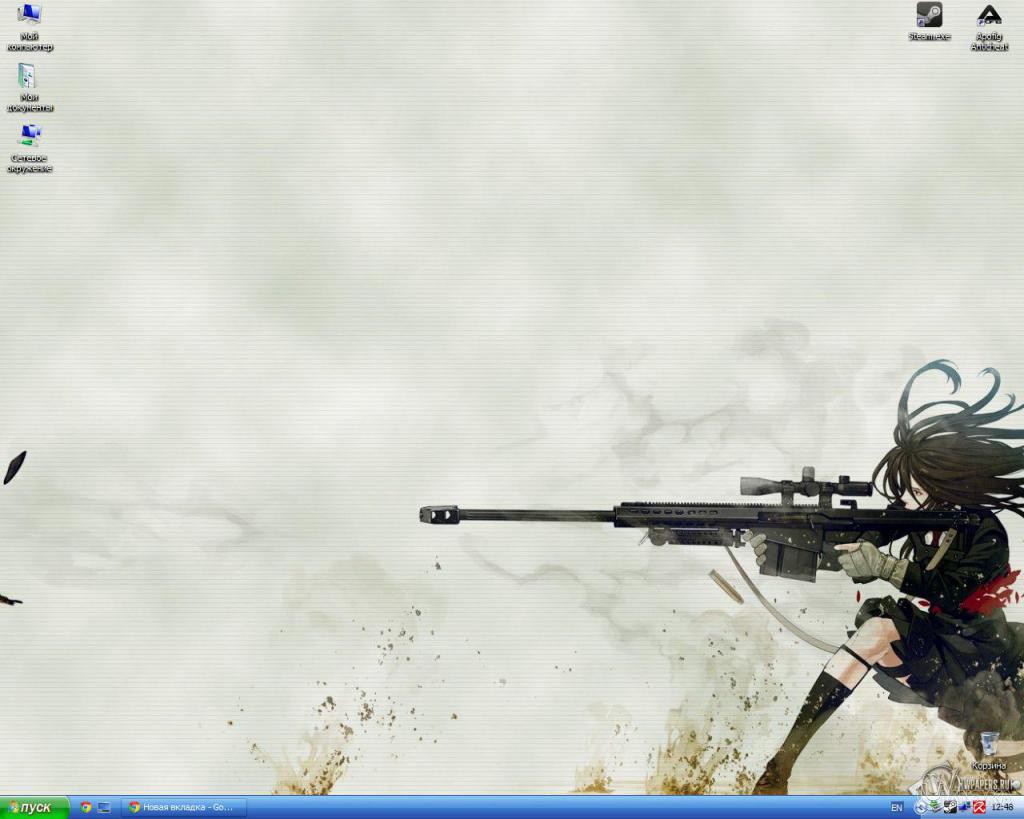The width and height of the screenshot is (1024, 819).
Task: Click the red Avira antivirus tray icon
Action: click(979, 807)
